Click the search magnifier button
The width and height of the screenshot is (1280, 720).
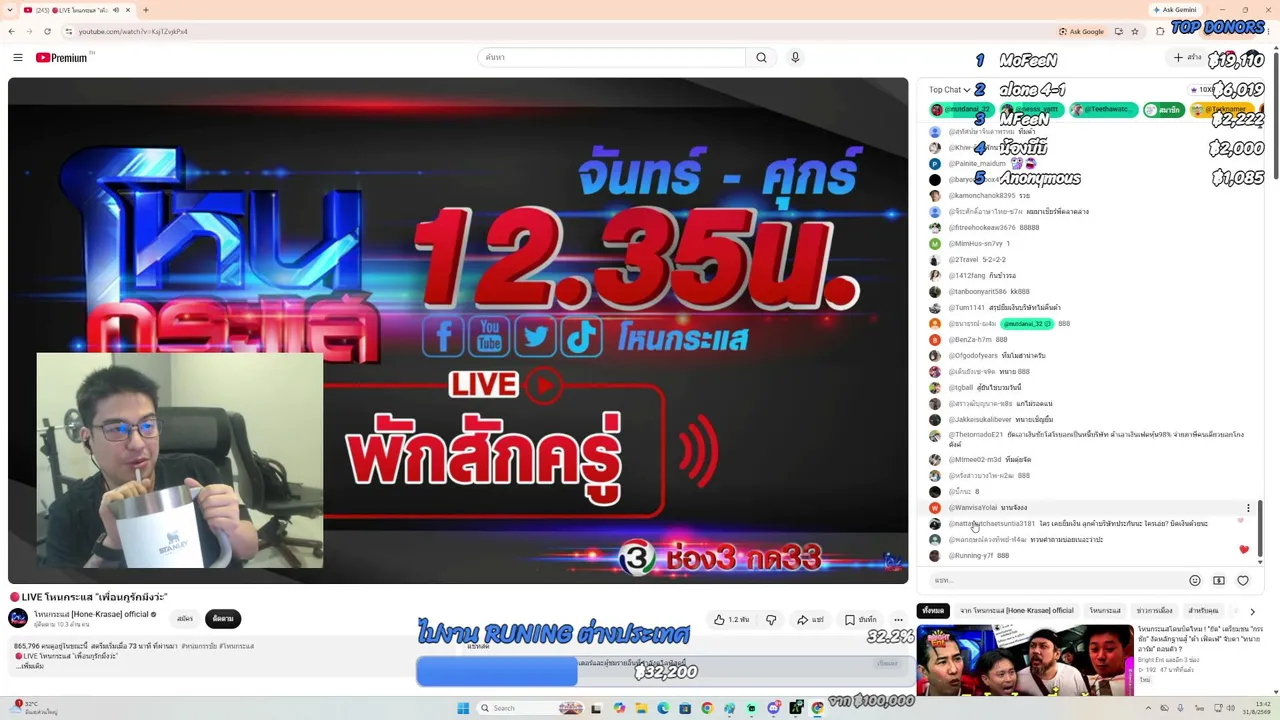pyautogui.click(x=761, y=58)
